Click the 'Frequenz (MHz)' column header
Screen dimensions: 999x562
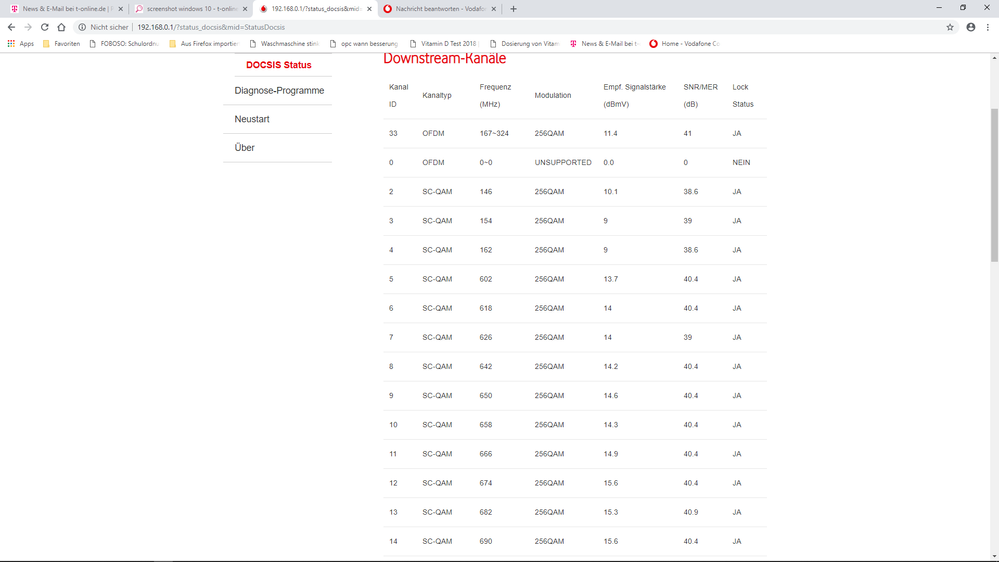[495, 96]
